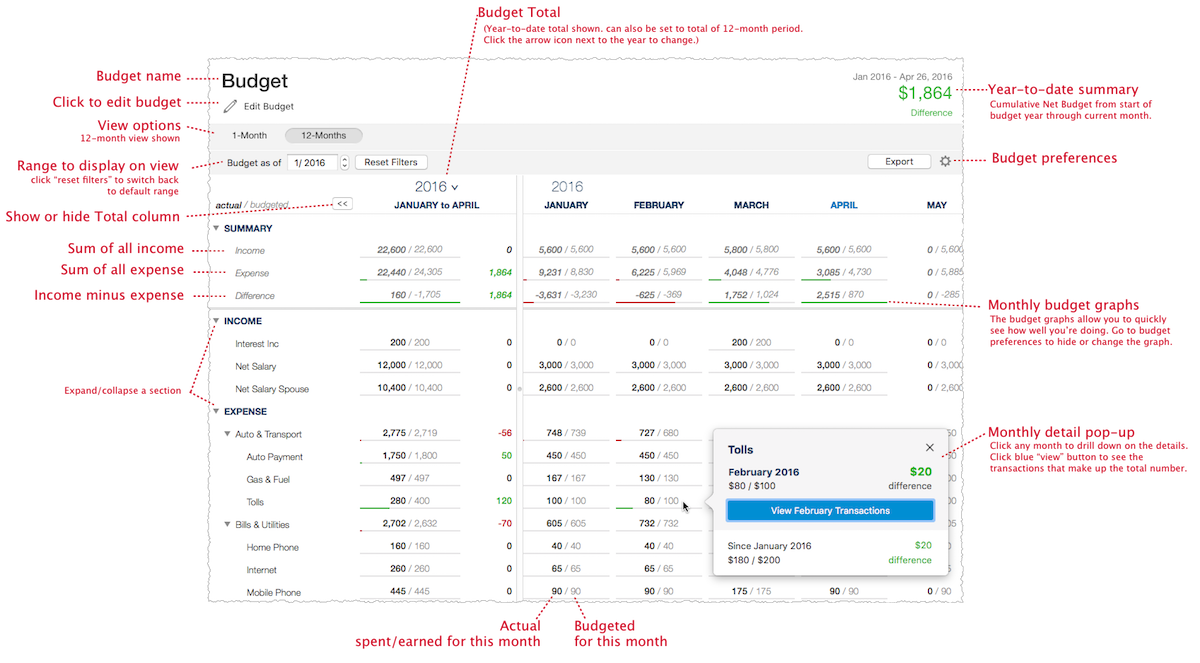
Task: Collapse Bills & Utilities category
Action: click(x=227, y=524)
